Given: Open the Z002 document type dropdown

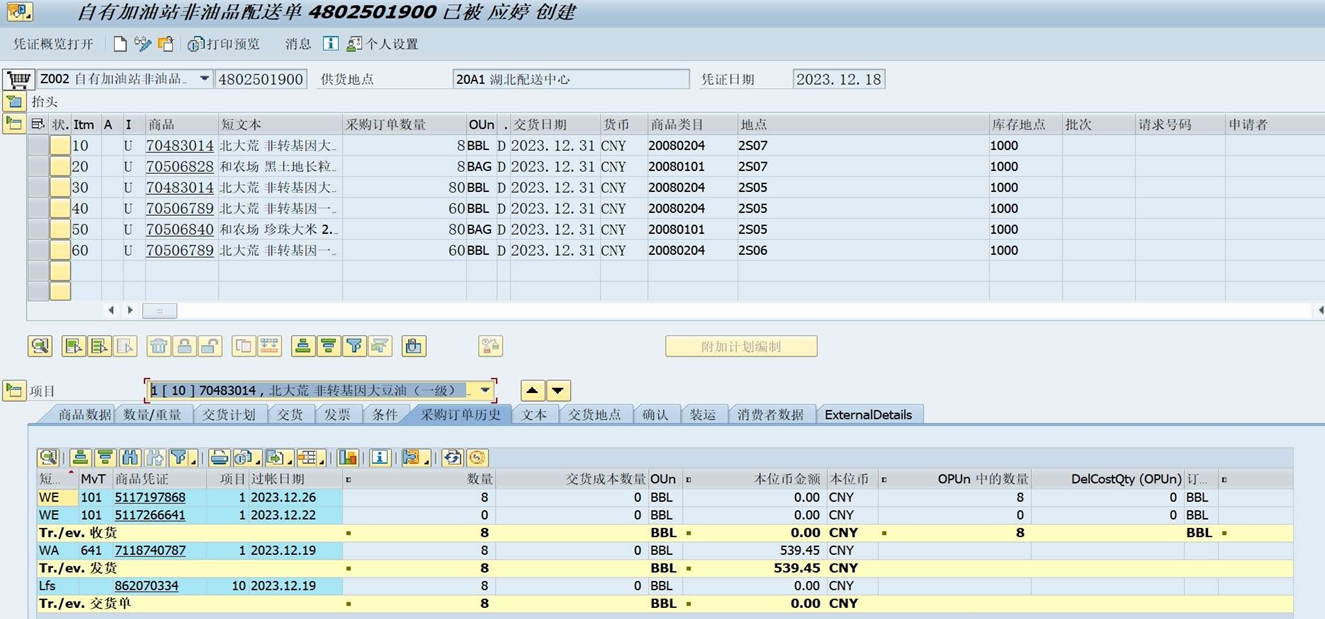Looking at the screenshot, I should (204, 79).
